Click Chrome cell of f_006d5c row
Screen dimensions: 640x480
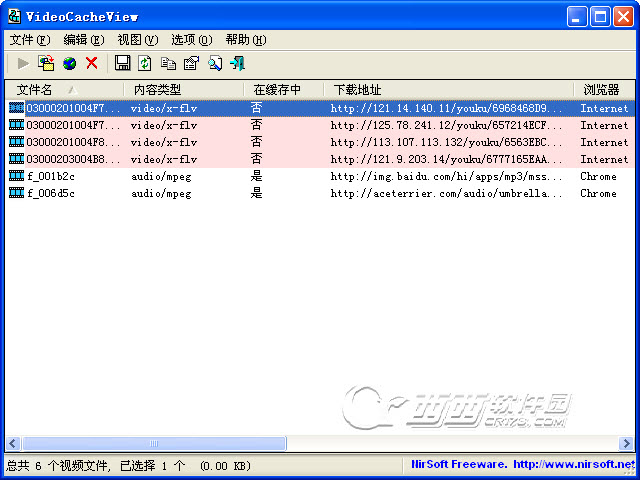pyautogui.click(x=598, y=193)
